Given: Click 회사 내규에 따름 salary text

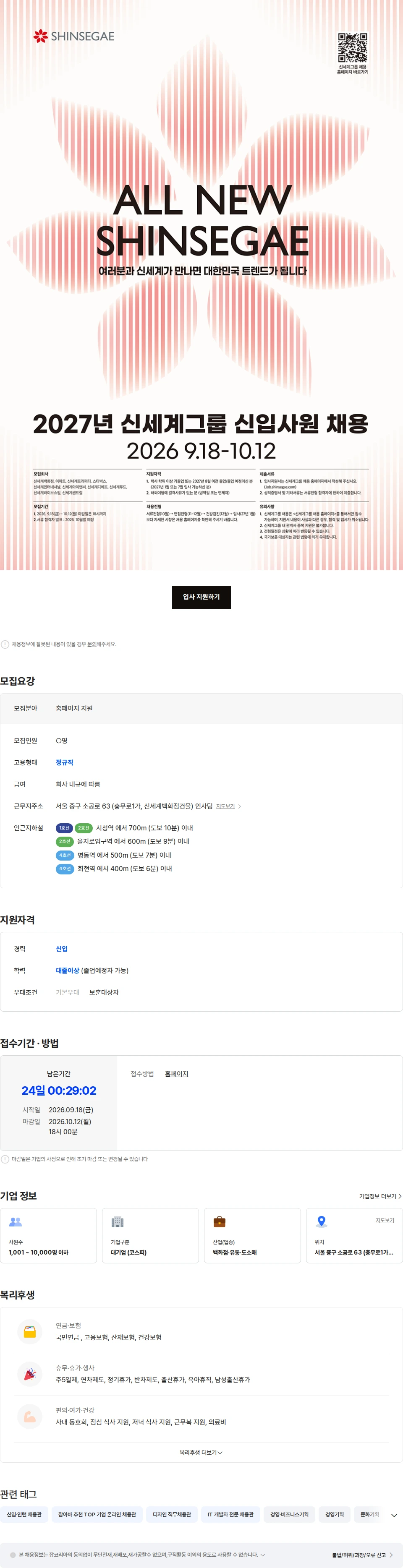Looking at the screenshot, I should click(78, 784).
